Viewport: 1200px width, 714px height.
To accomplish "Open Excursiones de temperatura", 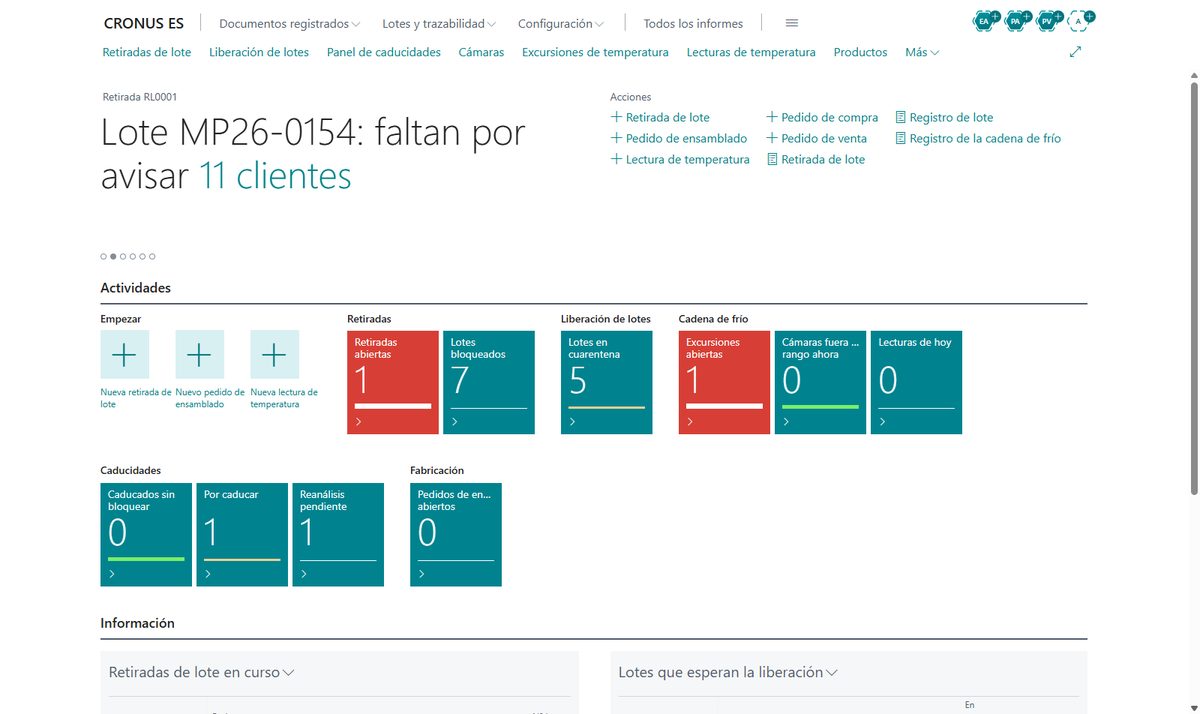I will (595, 52).
